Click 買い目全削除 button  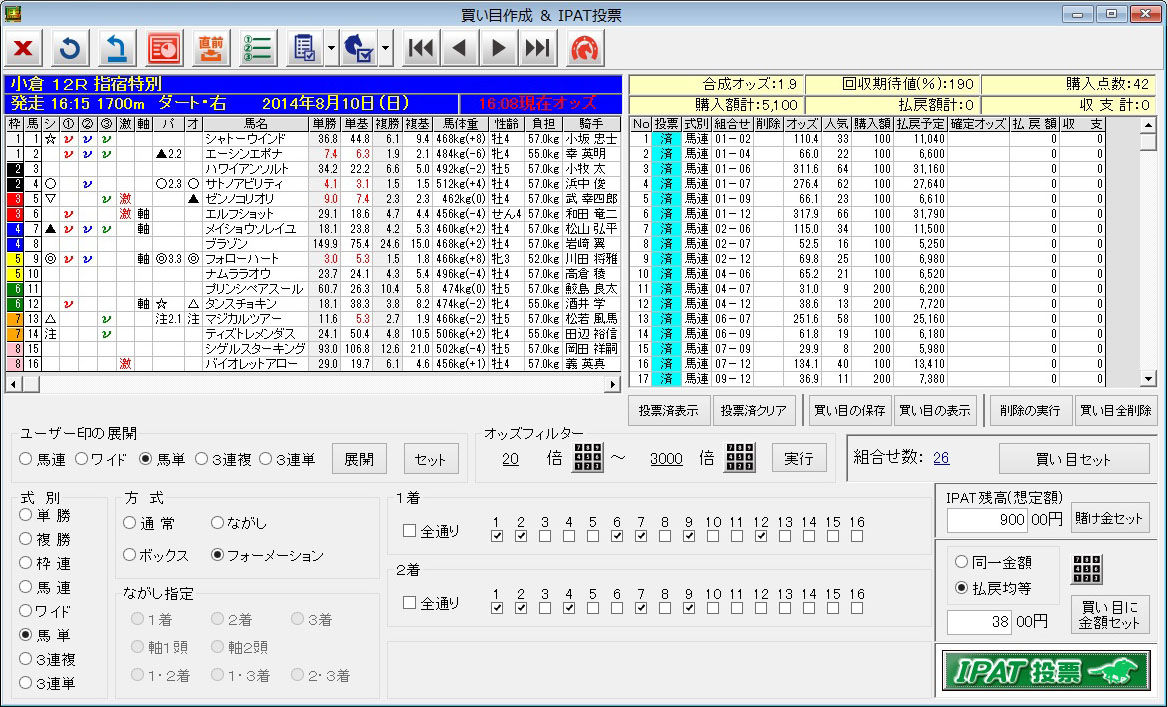(x=1116, y=410)
